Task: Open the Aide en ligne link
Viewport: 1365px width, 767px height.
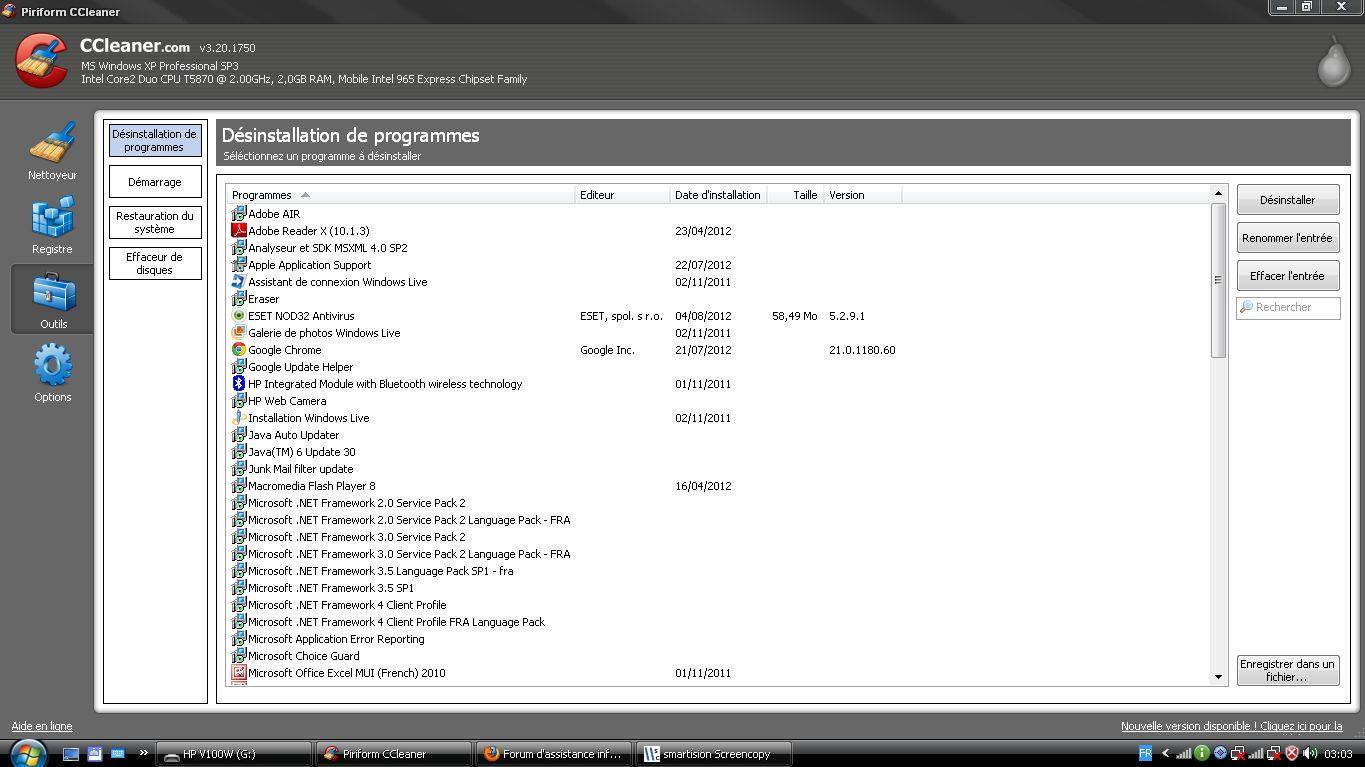Action: (42, 726)
